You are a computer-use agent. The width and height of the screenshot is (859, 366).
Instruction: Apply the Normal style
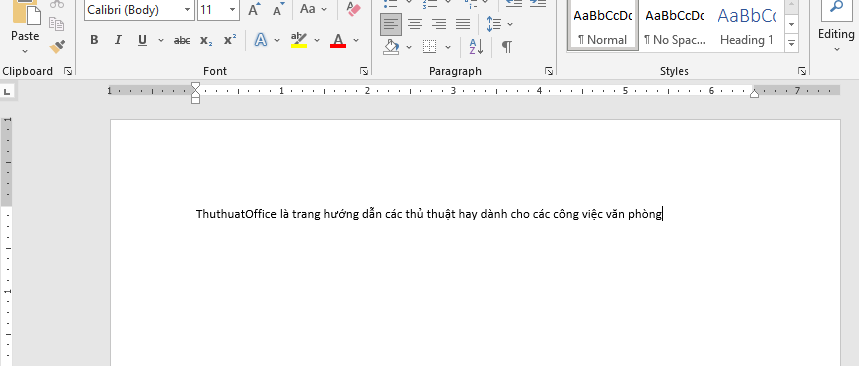603,24
